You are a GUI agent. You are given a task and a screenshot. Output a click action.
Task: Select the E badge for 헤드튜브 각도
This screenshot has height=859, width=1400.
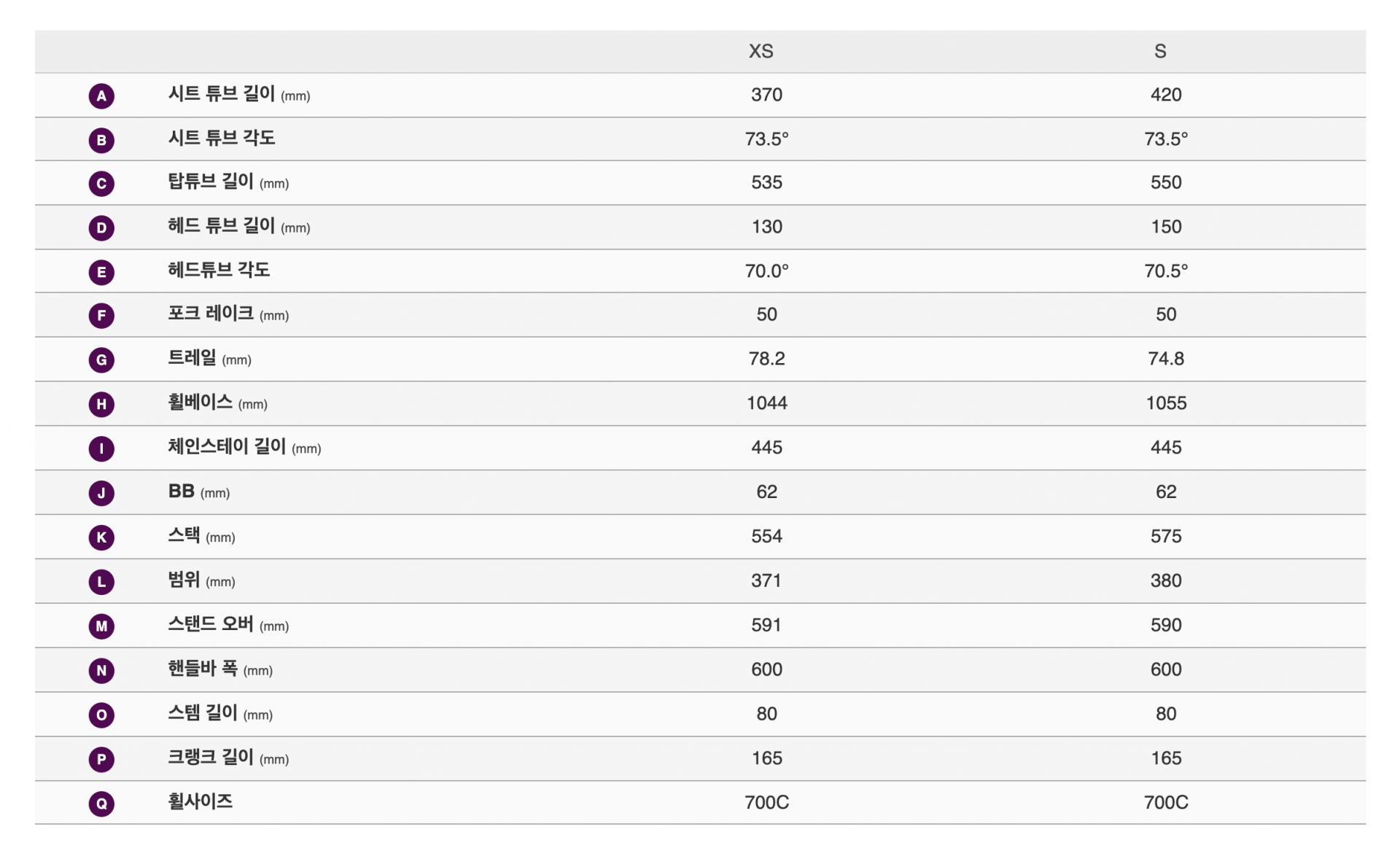pos(101,272)
